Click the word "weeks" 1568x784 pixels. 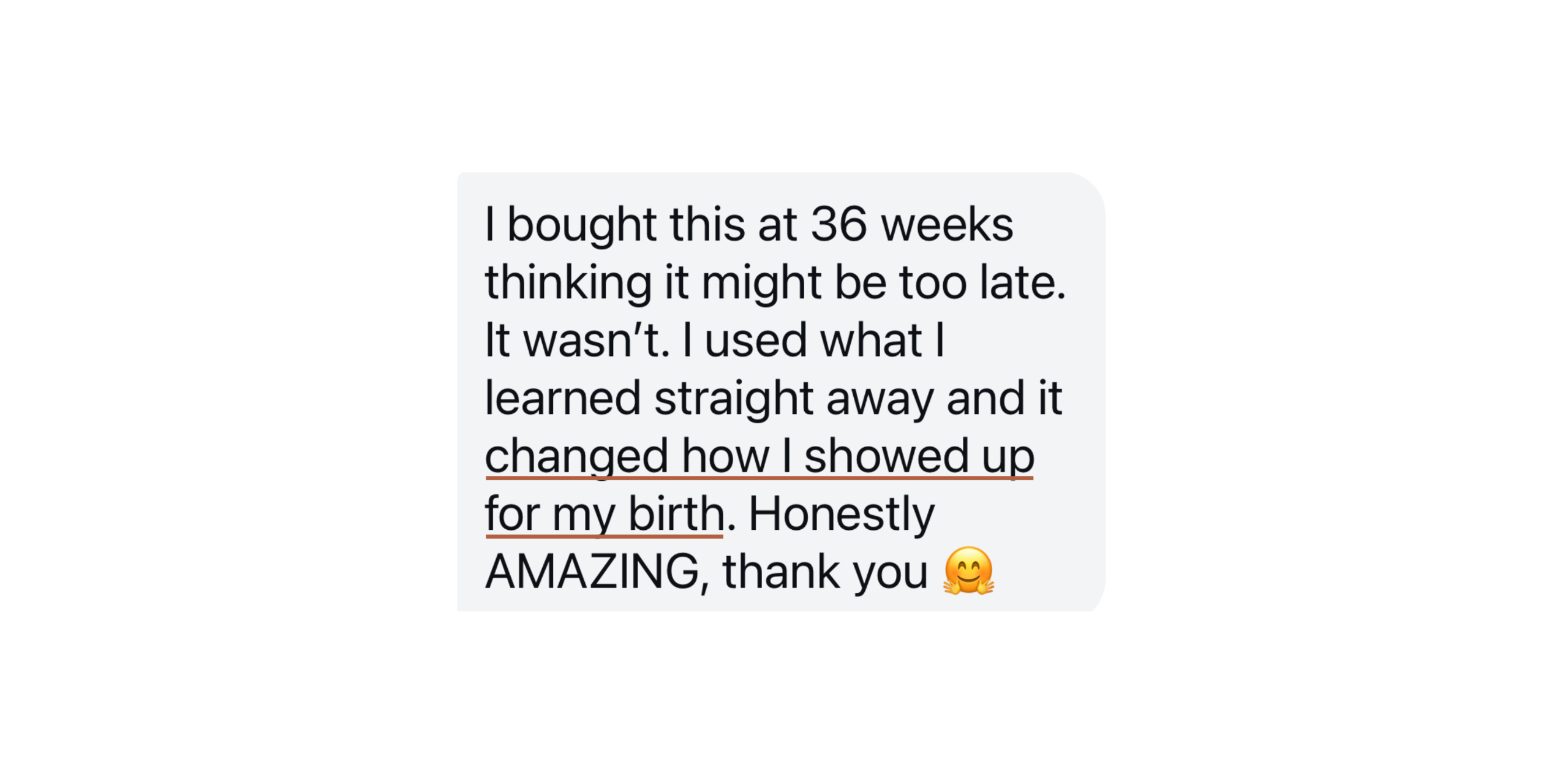pyautogui.click(x=947, y=224)
